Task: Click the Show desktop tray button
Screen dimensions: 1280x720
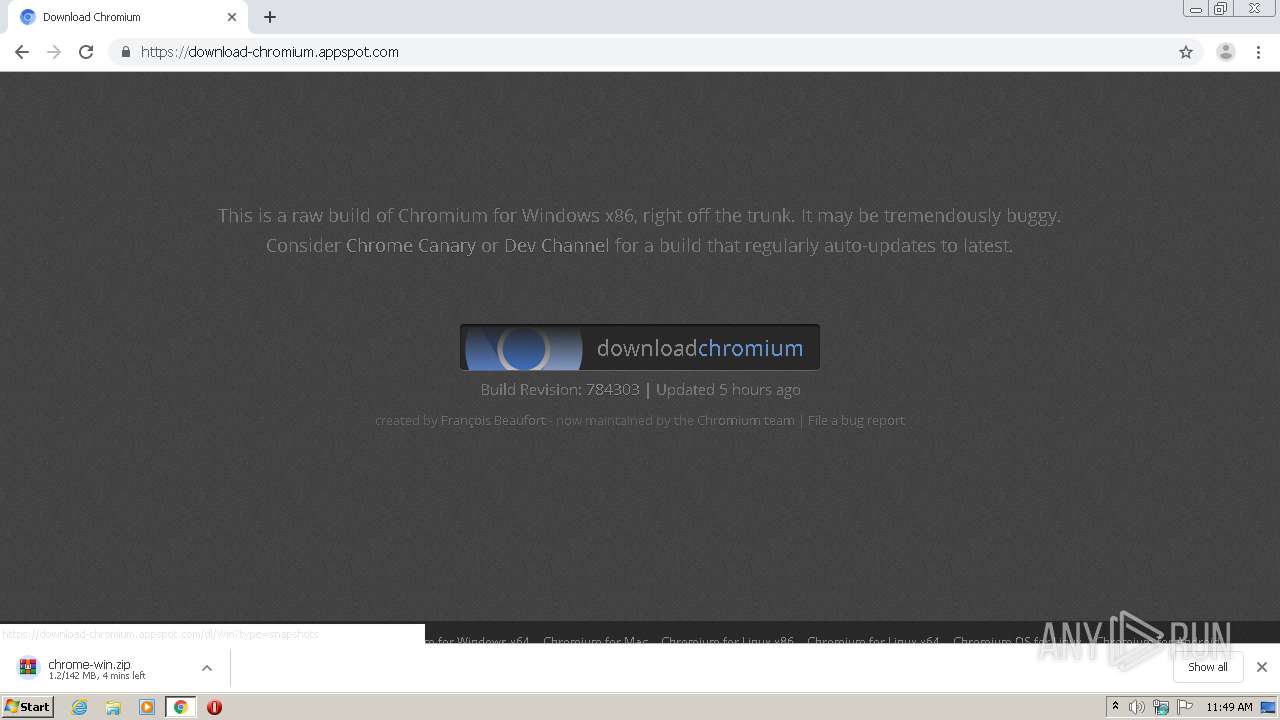Action: click(x=1270, y=707)
